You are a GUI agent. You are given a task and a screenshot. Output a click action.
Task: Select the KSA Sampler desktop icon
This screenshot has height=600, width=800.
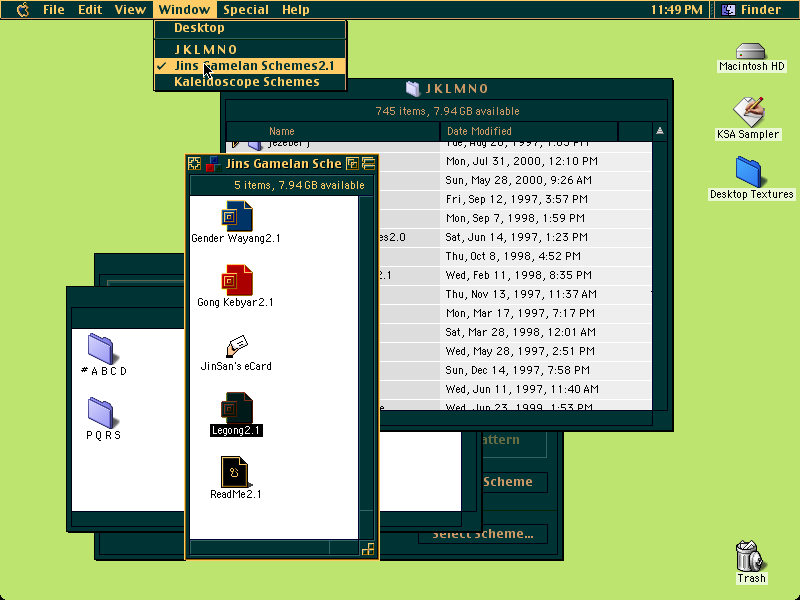748,118
